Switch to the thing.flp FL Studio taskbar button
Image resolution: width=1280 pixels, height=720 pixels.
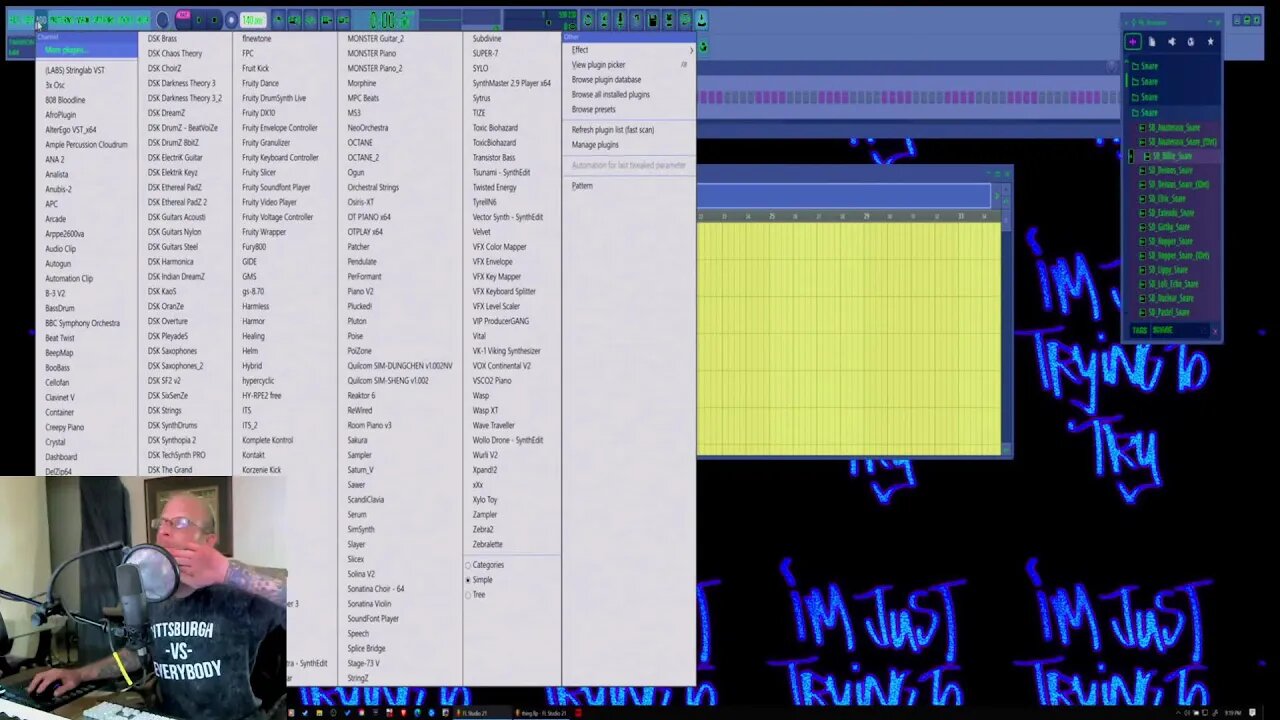tap(541, 713)
